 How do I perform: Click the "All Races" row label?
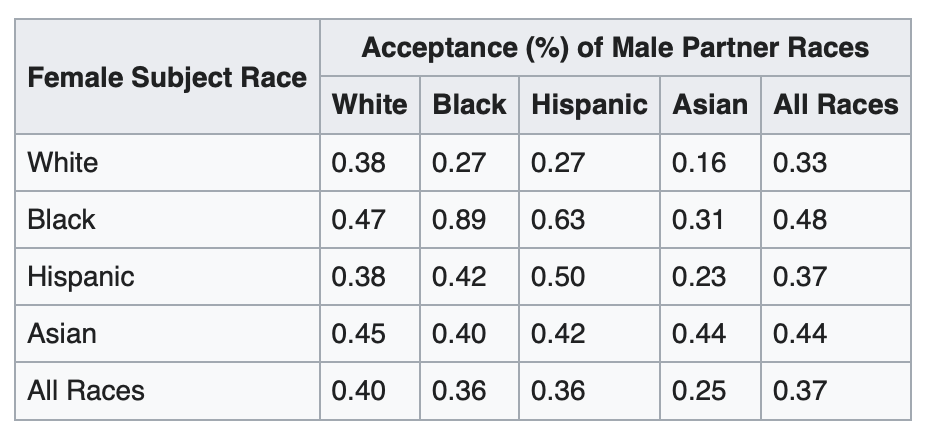pyautogui.click(x=86, y=390)
